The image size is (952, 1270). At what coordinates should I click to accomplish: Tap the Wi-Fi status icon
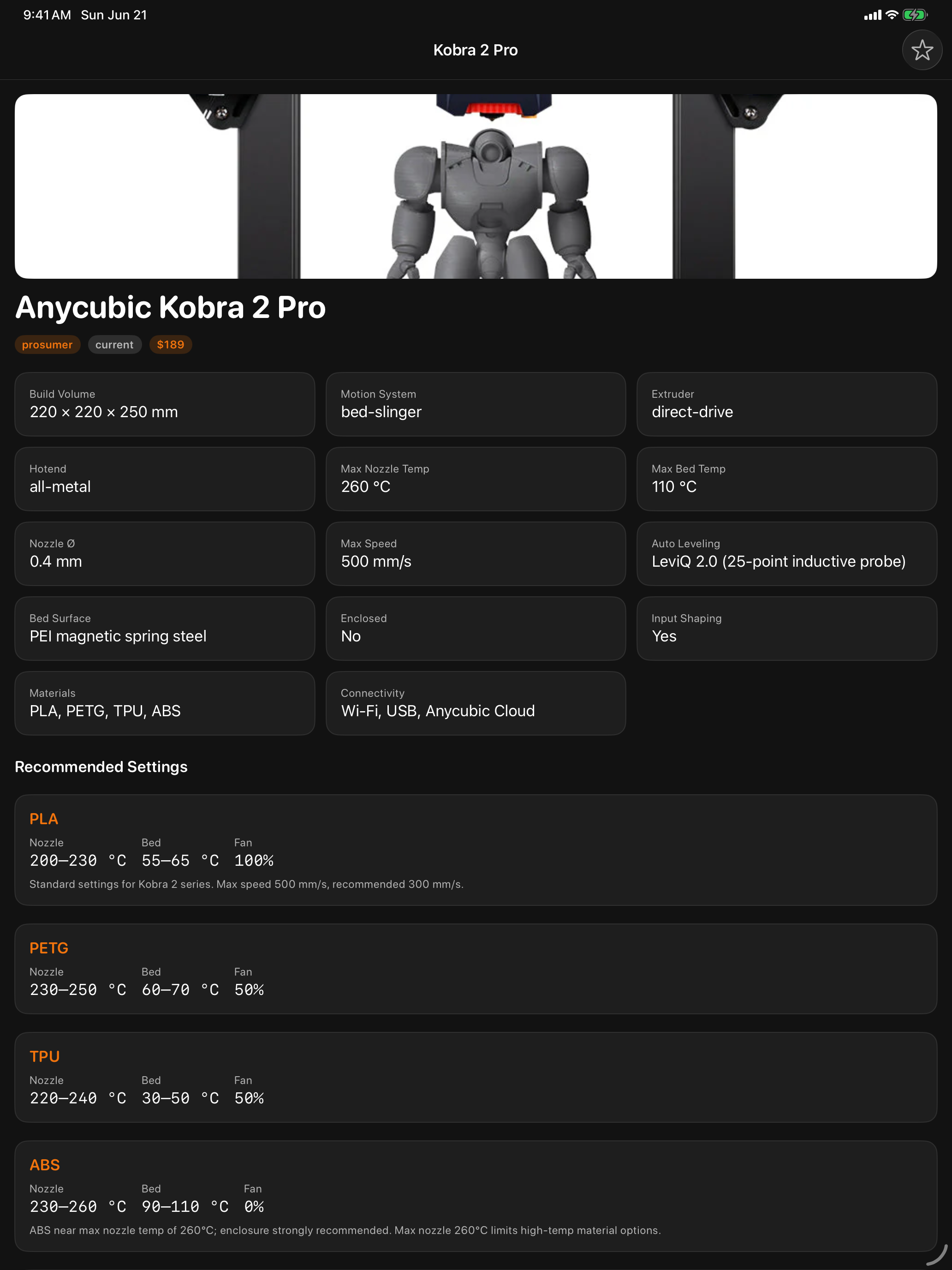[x=891, y=15]
